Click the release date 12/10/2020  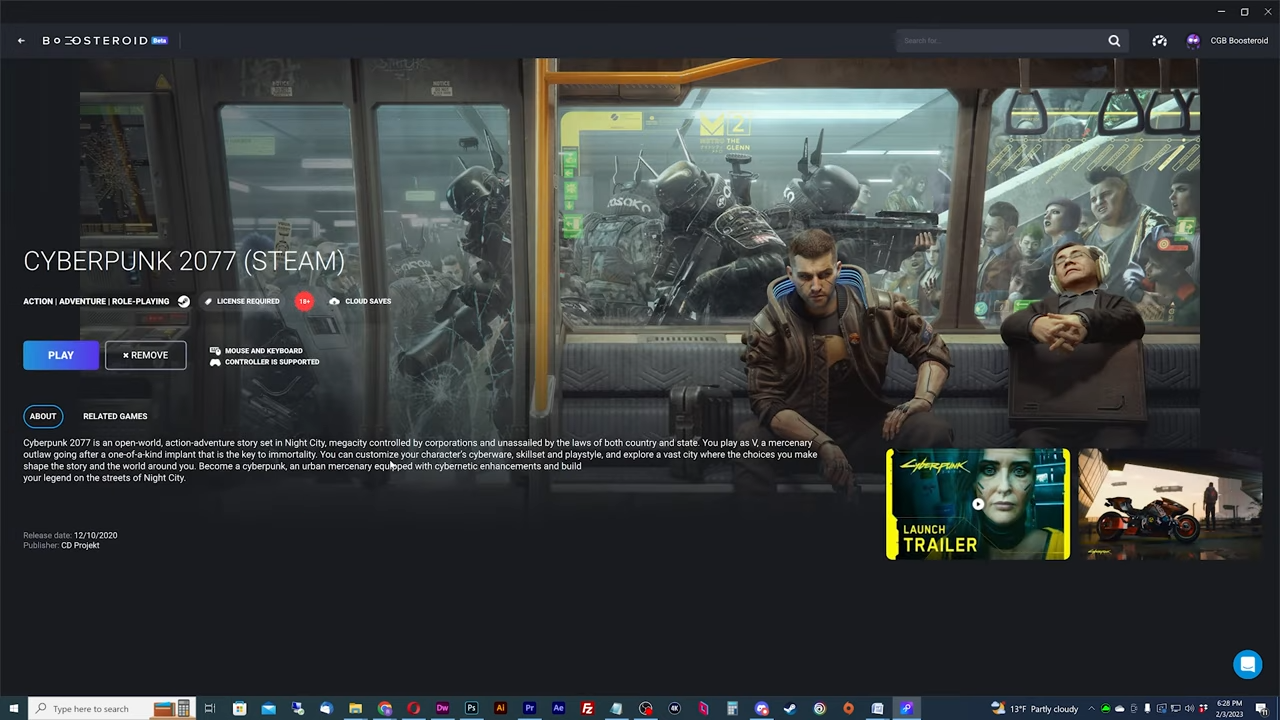[x=95, y=535]
